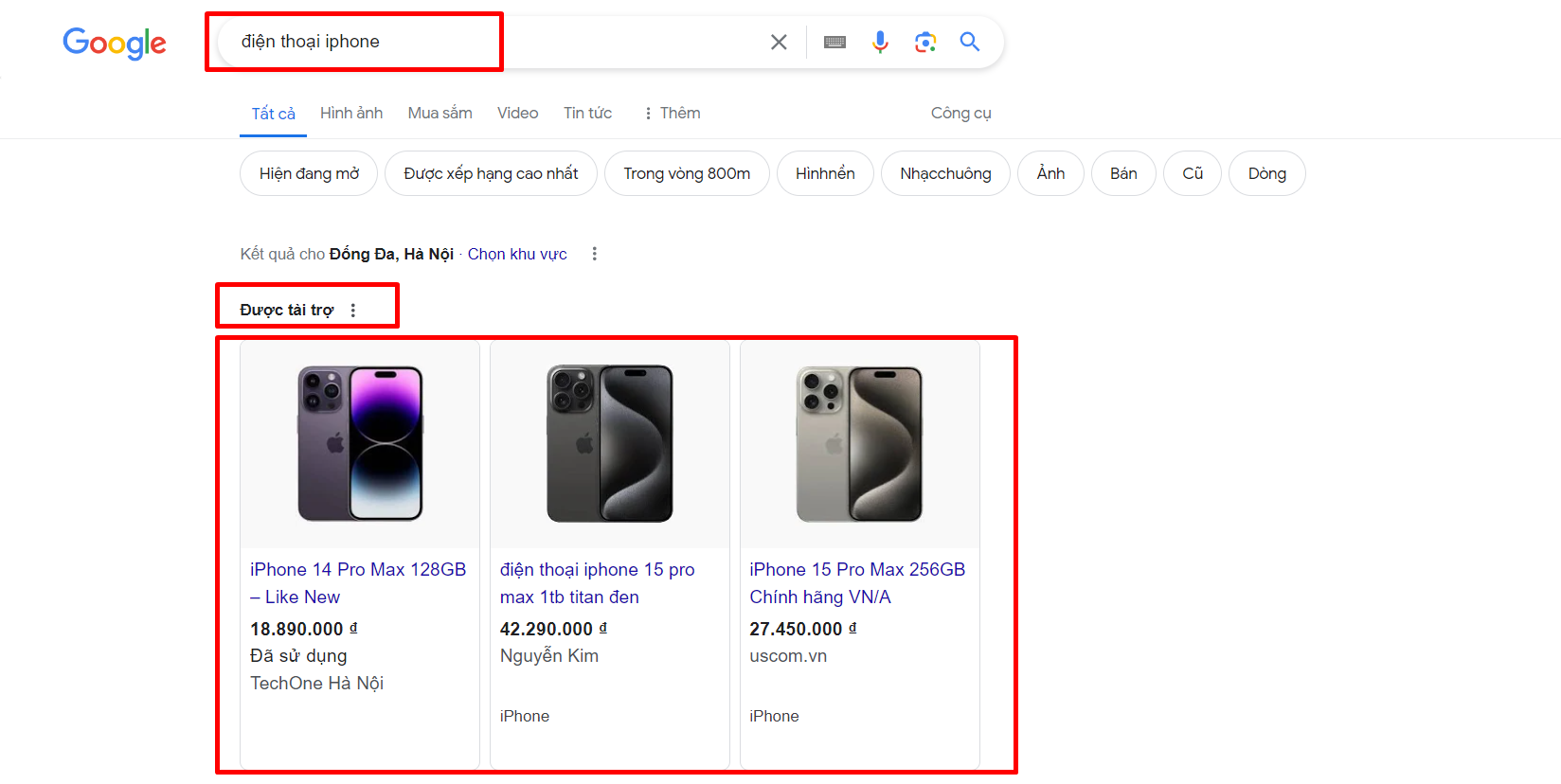Open the black titanium iPhone 15 image

point(610,443)
